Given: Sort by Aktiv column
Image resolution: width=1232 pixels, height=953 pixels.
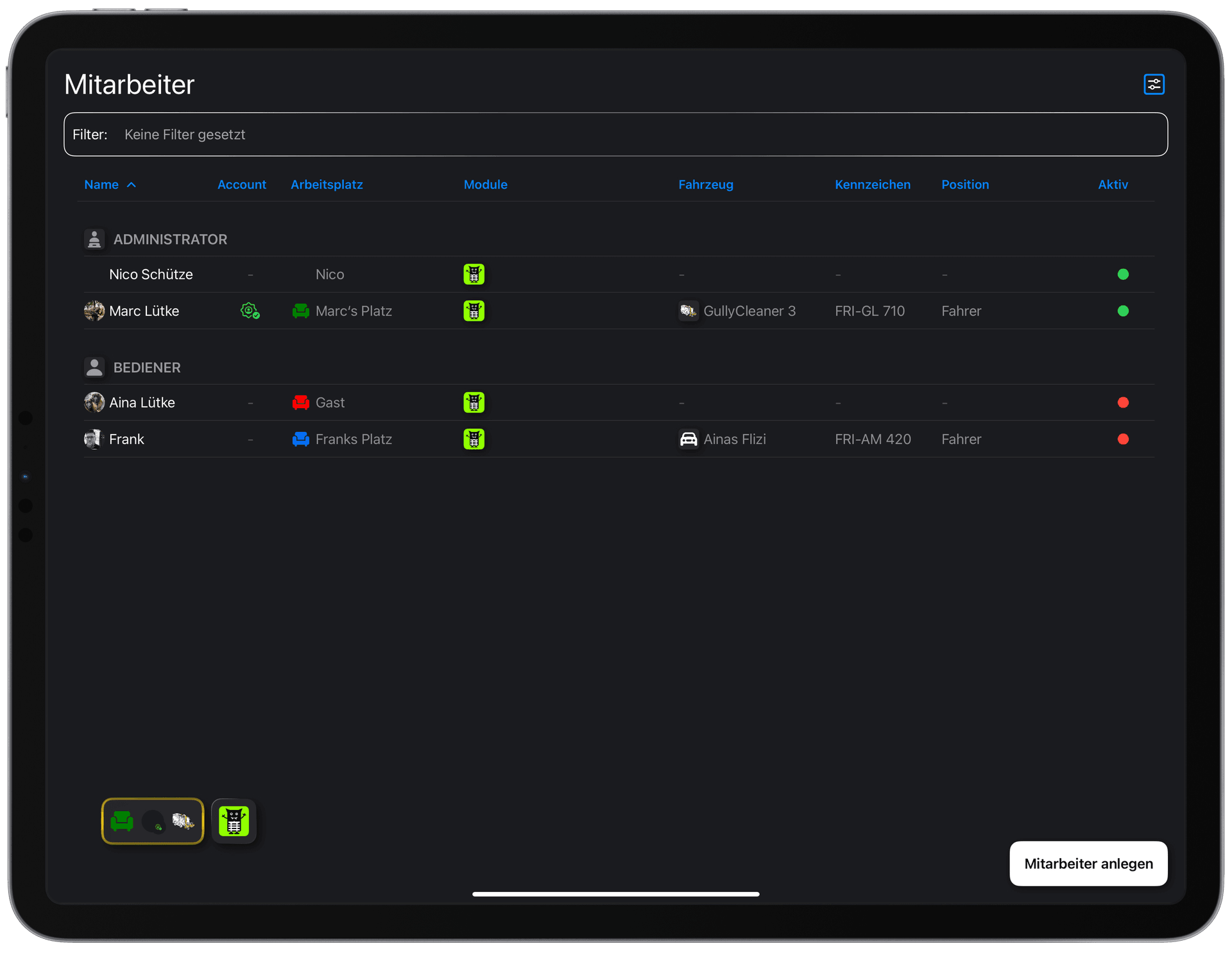Looking at the screenshot, I should 1113,184.
